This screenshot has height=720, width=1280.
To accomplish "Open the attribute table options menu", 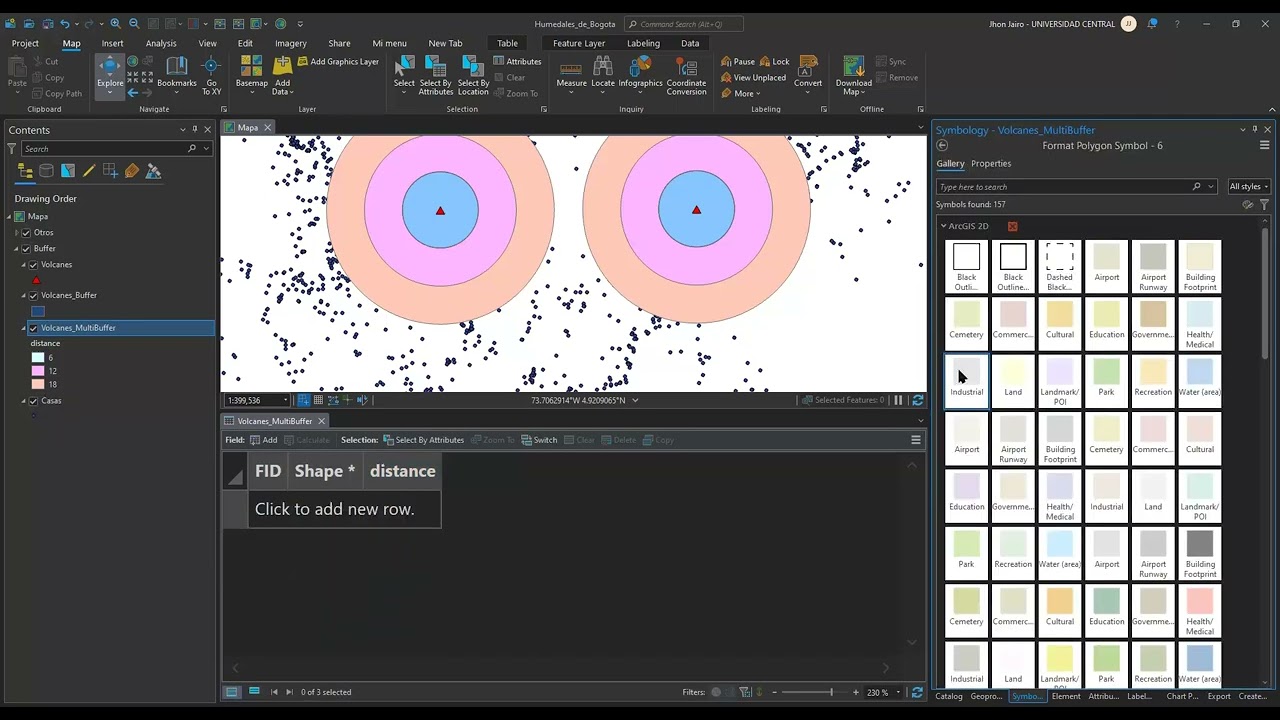I will tap(915, 439).
